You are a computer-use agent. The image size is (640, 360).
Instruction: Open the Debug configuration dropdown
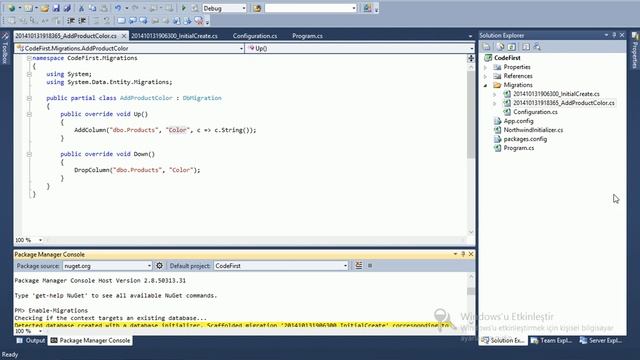pos(244,8)
